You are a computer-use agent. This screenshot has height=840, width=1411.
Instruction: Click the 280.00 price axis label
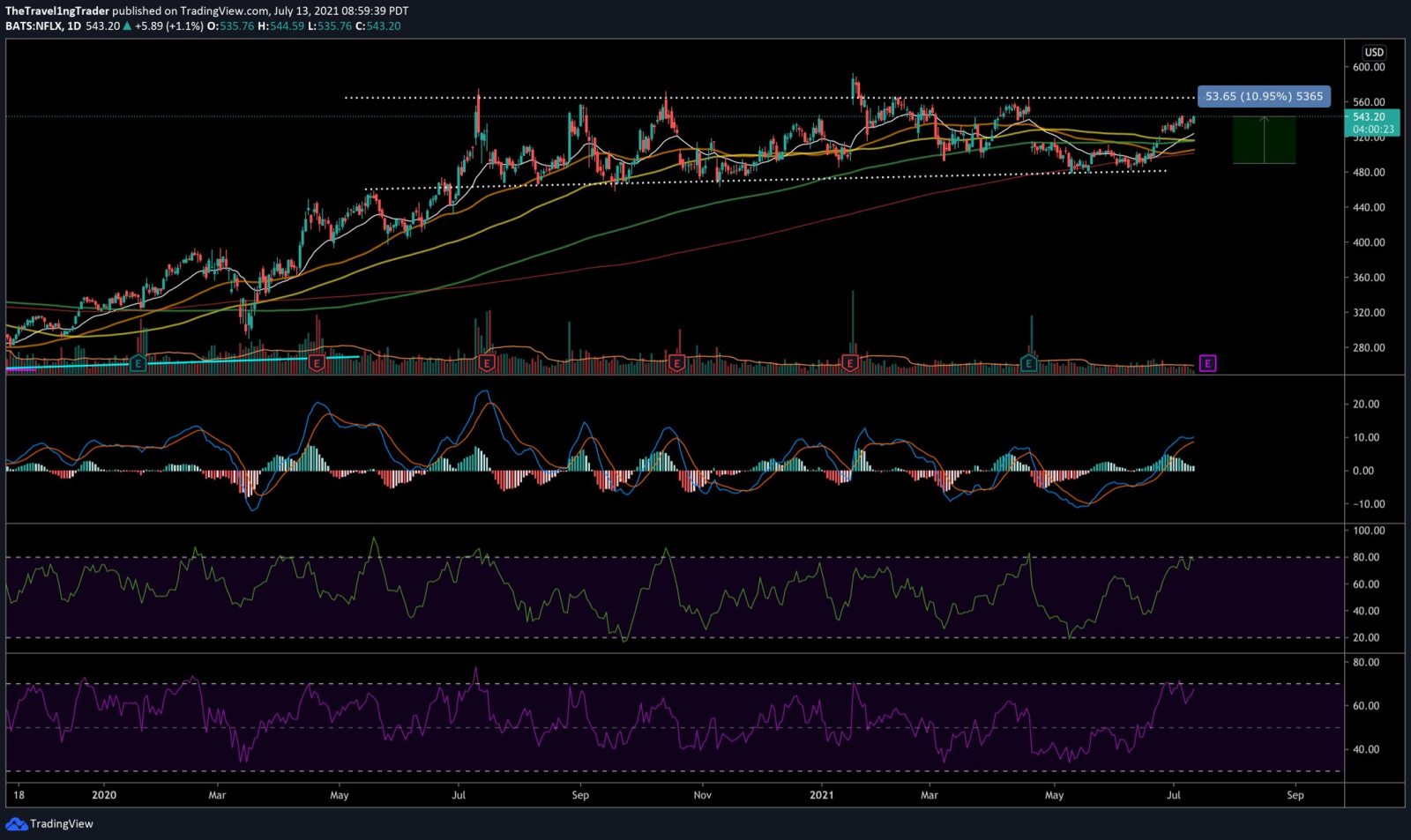coord(1369,348)
